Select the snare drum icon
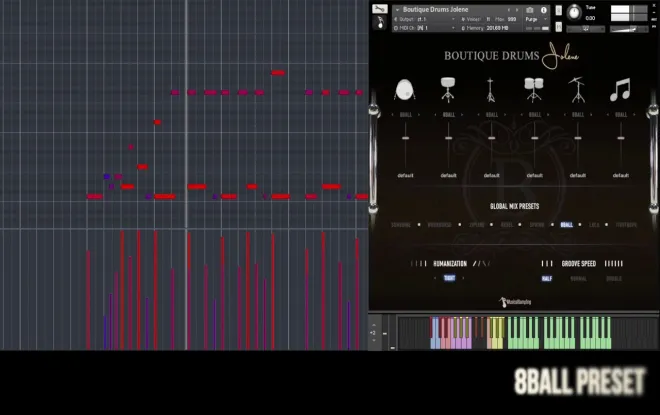This screenshot has height=415, width=660. pyautogui.click(x=448, y=90)
